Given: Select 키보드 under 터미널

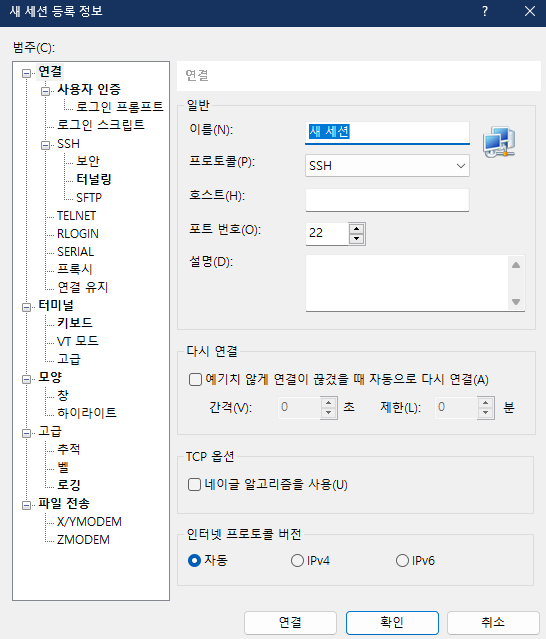Looking at the screenshot, I should pyautogui.click(x=75, y=323).
